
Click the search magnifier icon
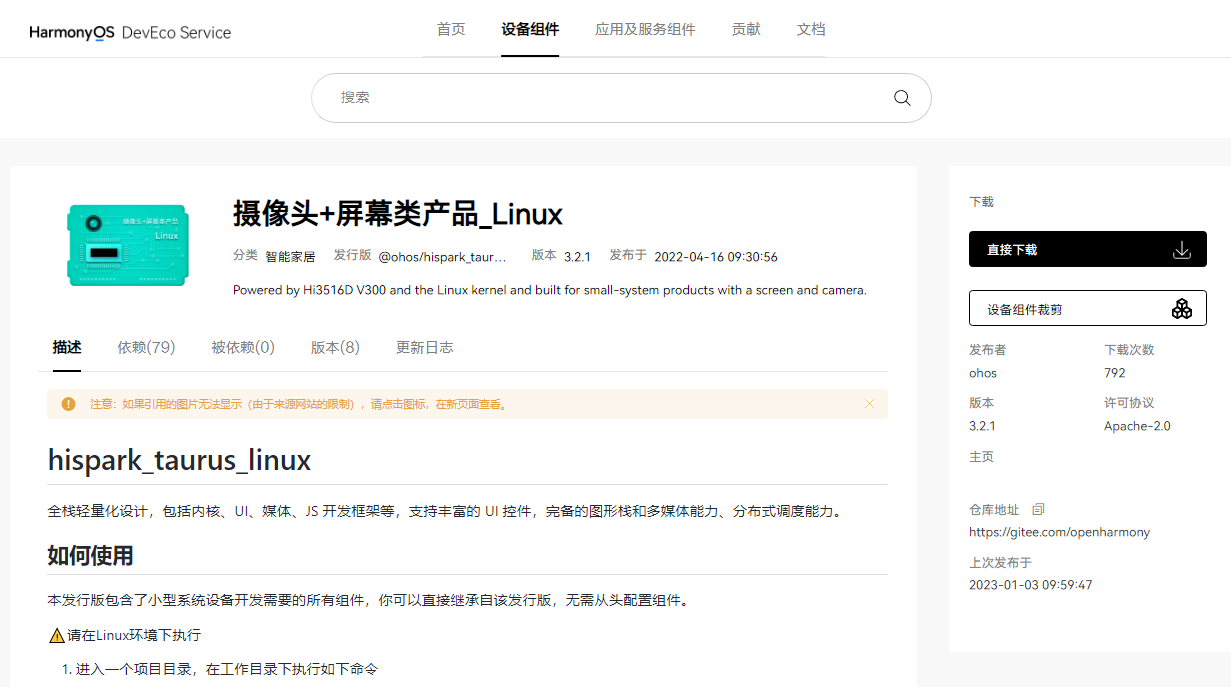(901, 98)
